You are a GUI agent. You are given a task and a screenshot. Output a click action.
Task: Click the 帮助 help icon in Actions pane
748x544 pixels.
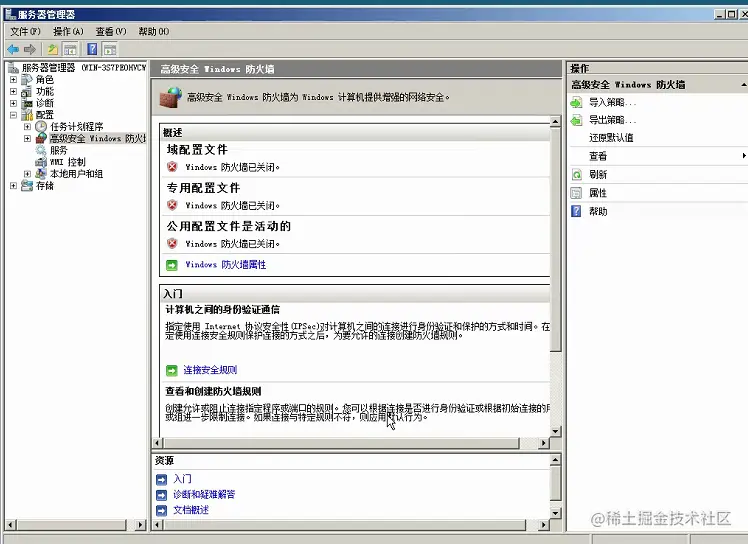576,211
